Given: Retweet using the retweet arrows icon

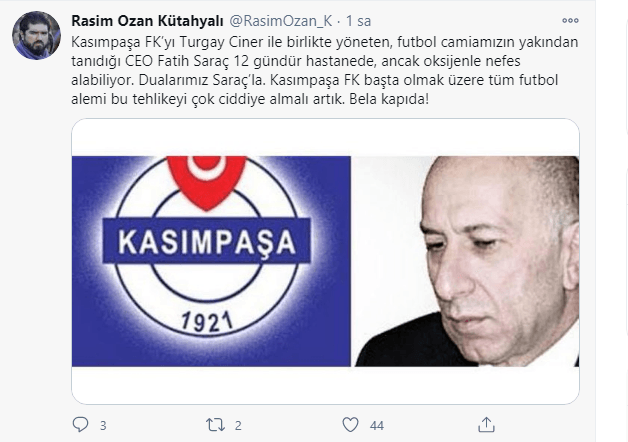Looking at the screenshot, I should pos(215,425).
